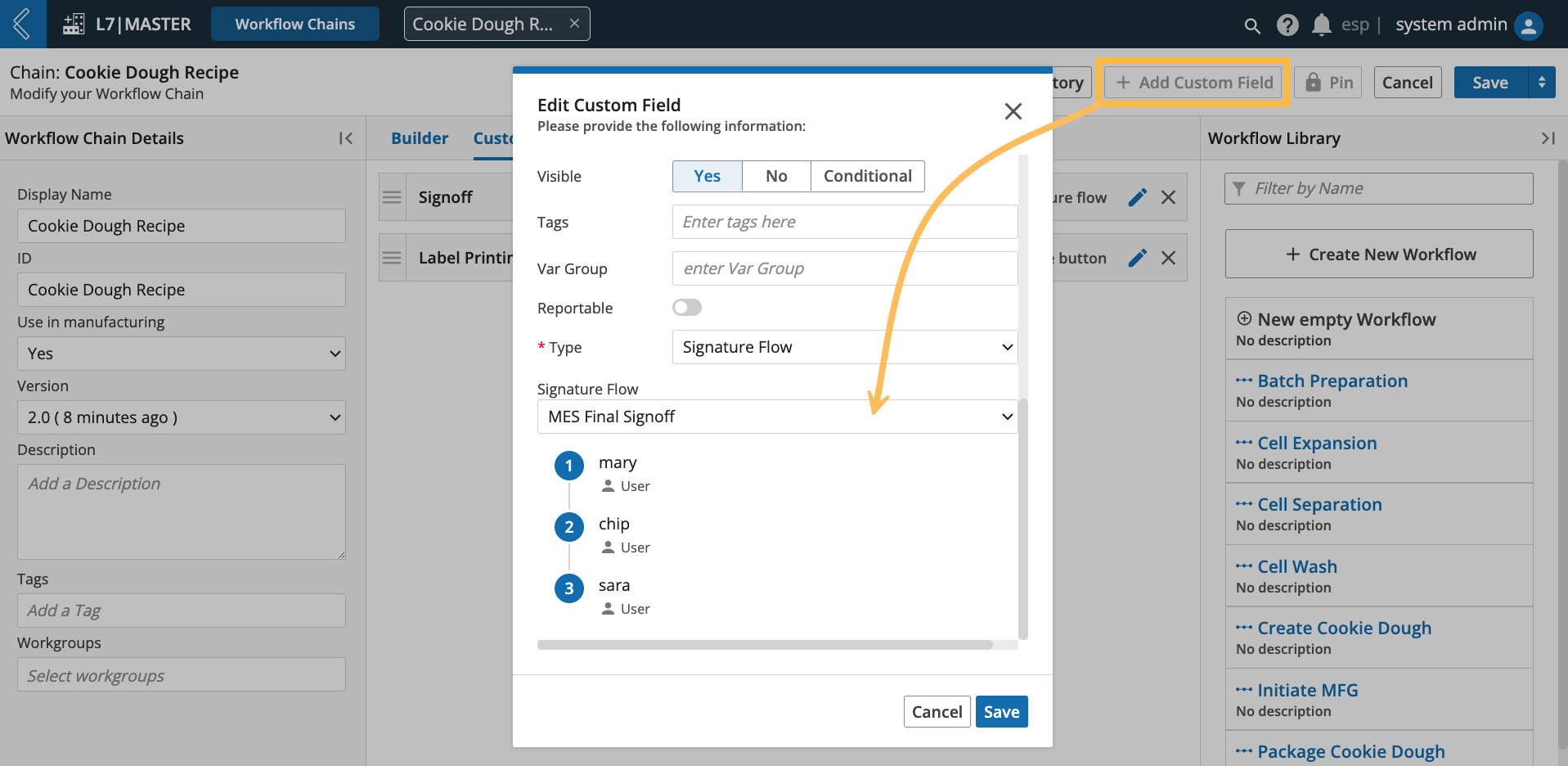Screen dimensions: 1568x766
Task: Switch to the Custom Fields tab
Action: [493, 138]
